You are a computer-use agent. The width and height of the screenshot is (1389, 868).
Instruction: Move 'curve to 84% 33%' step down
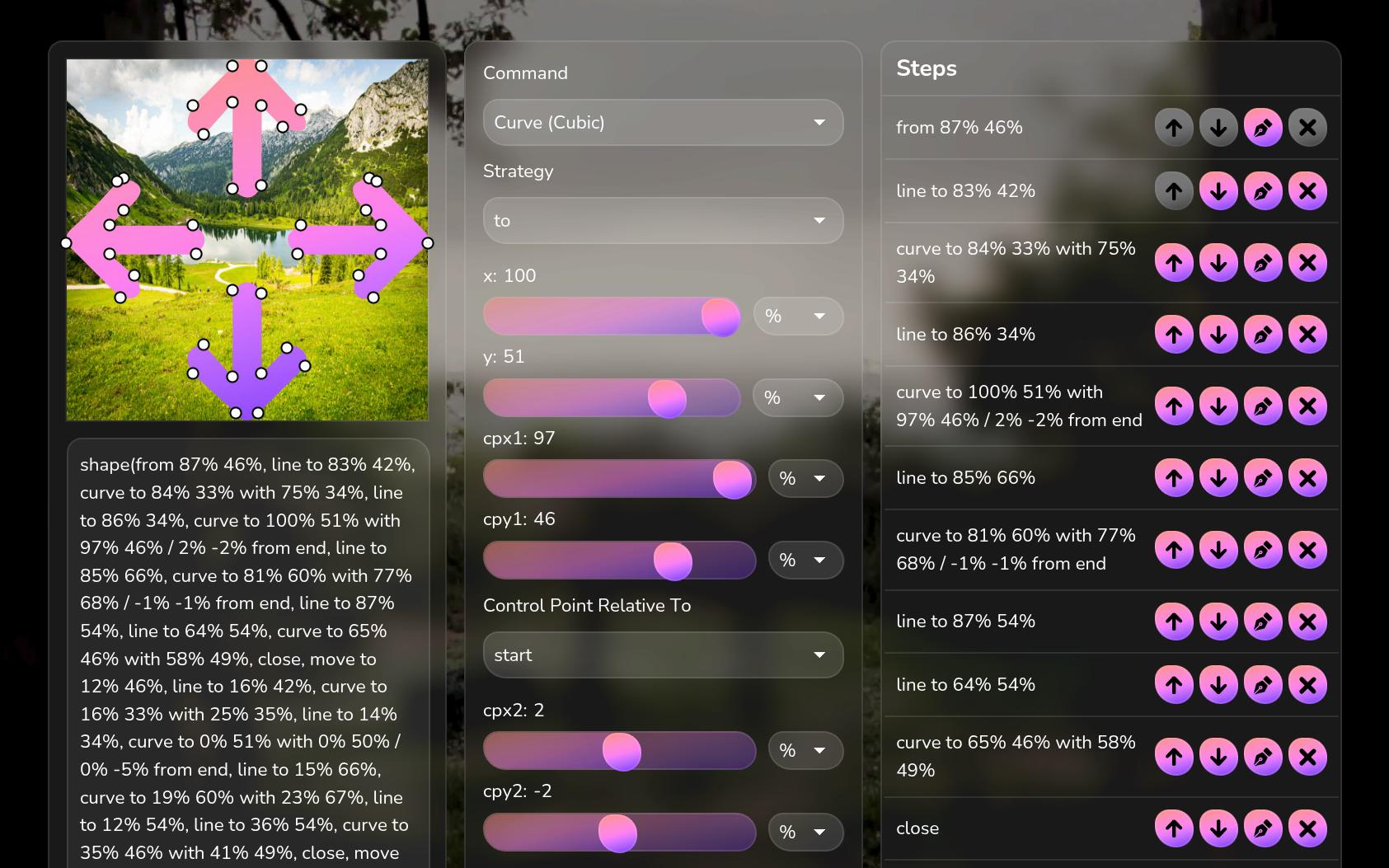(x=1218, y=263)
